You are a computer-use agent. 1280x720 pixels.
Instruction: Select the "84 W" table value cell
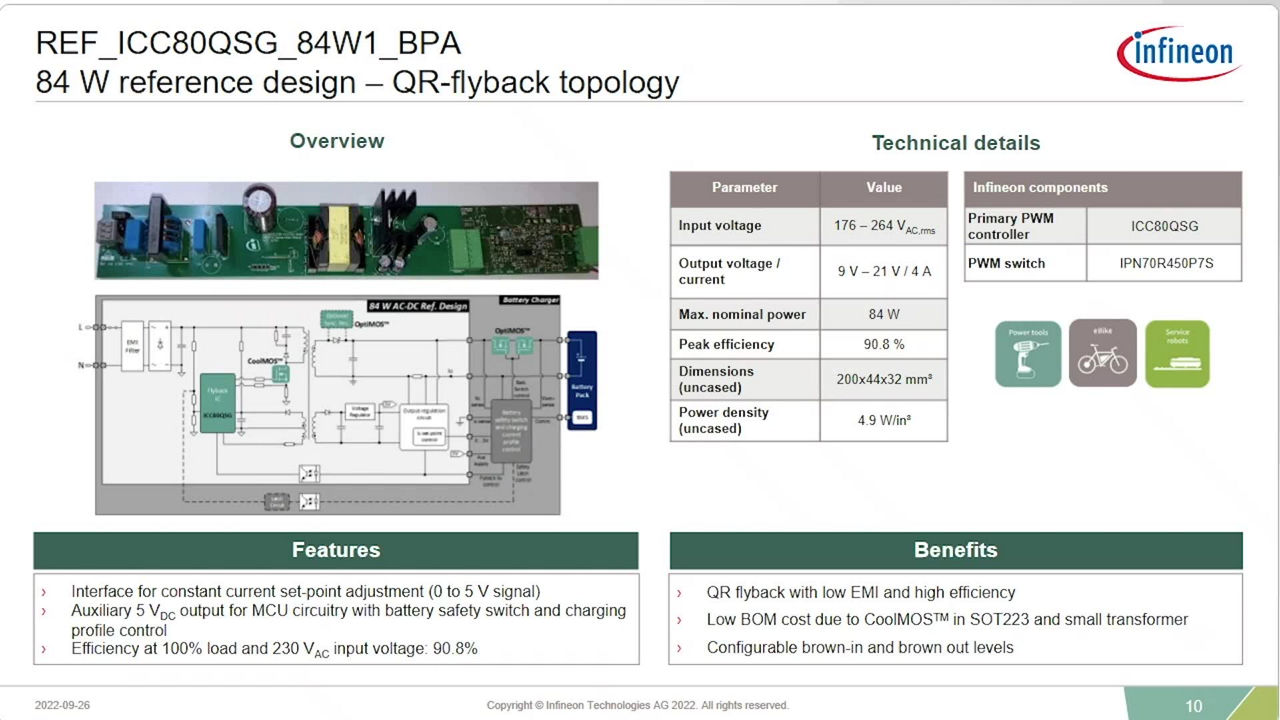tap(884, 314)
